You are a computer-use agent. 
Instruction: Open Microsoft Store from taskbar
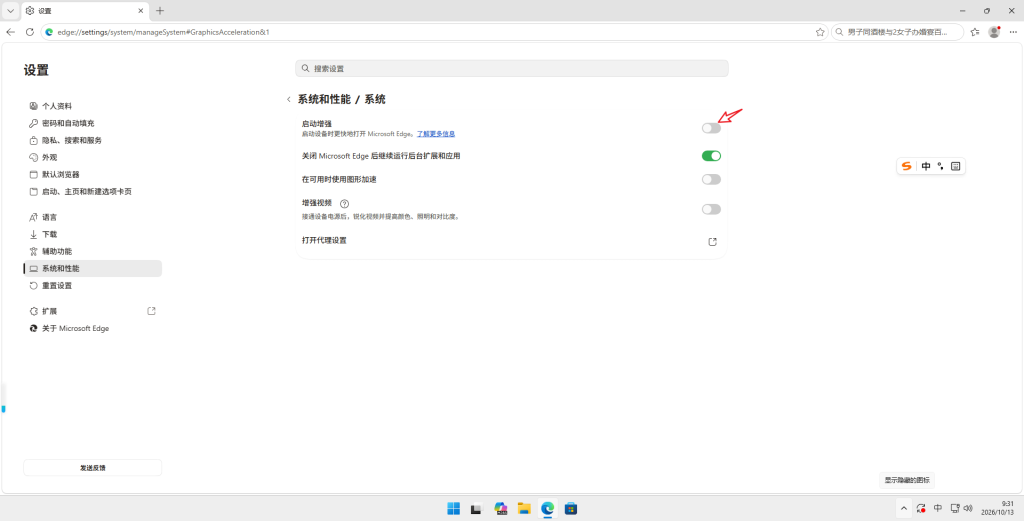571,508
